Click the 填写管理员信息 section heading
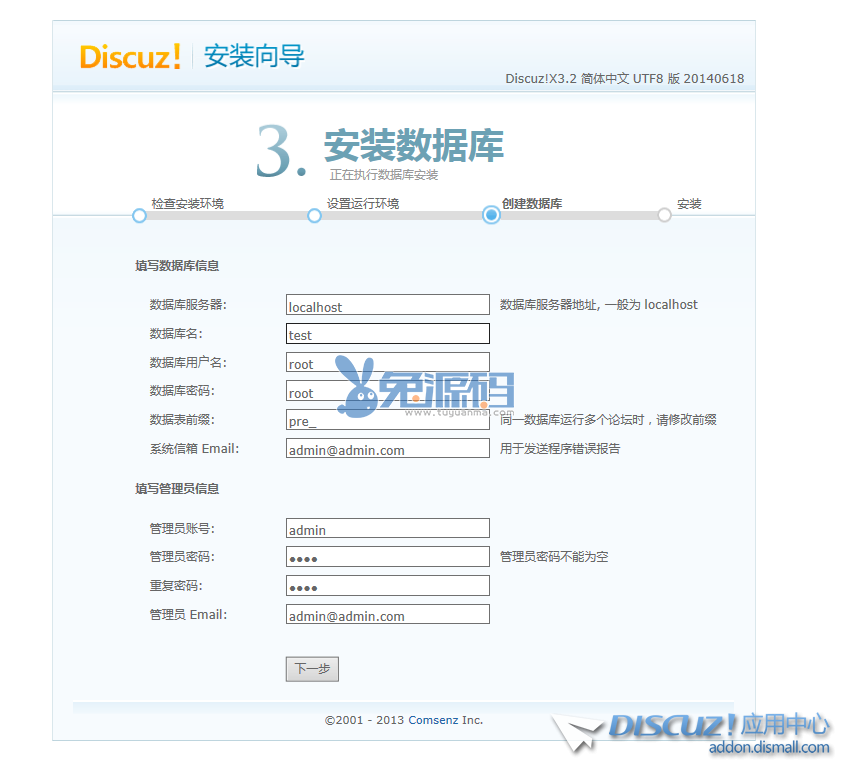Image resolution: width=848 pixels, height=773 pixels. (177, 488)
